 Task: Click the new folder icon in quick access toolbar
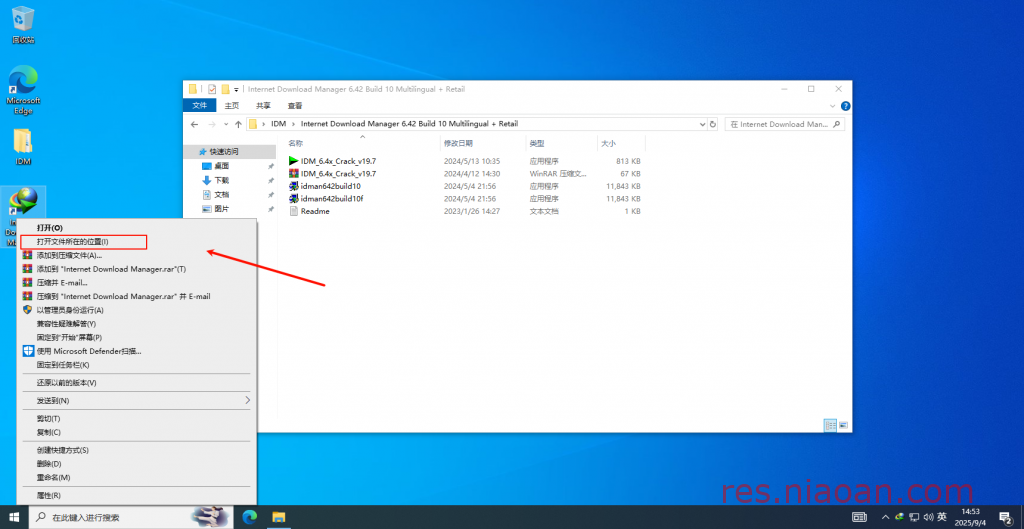click(x=225, y=89)
